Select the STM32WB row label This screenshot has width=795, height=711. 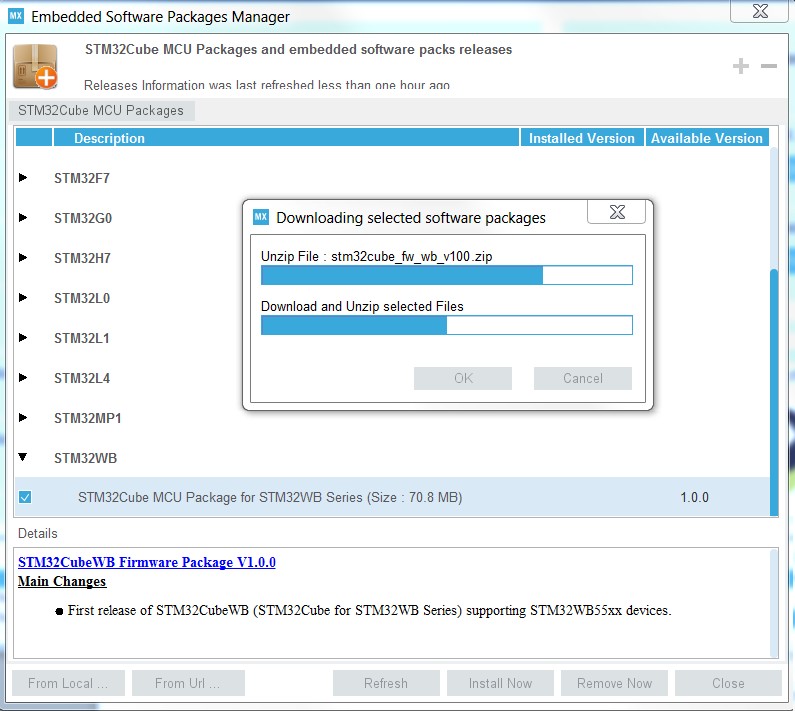pos(85,458)
